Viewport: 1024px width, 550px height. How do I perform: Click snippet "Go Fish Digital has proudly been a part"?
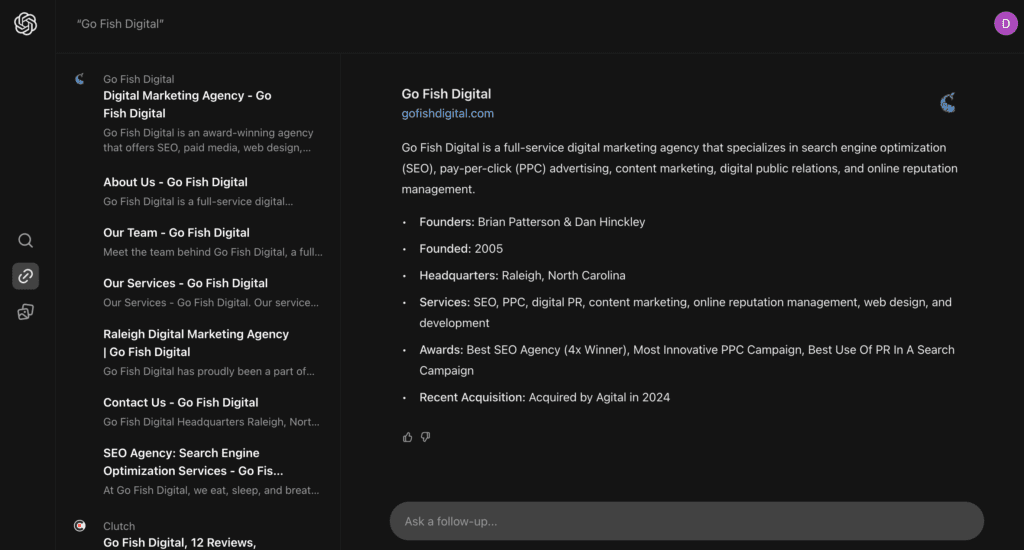coord(209,371)
